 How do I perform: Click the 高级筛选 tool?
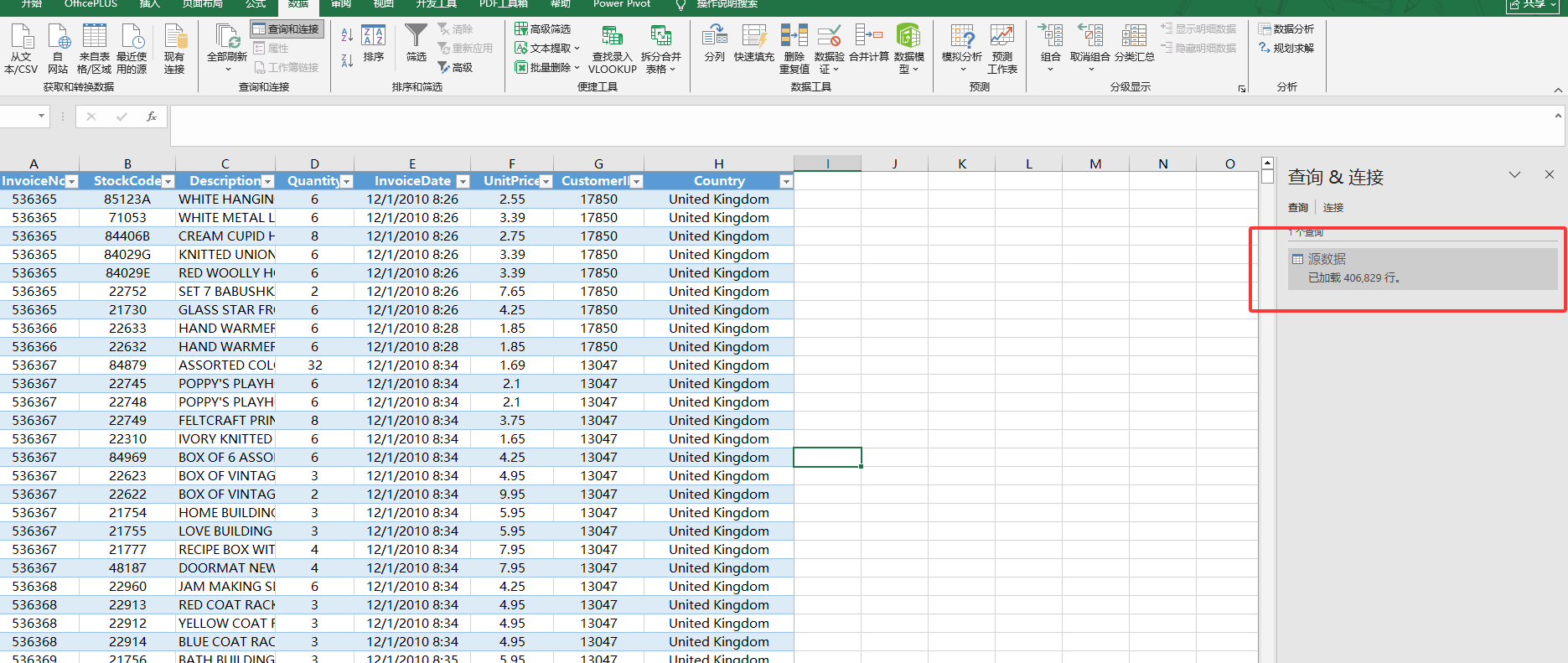coord(543,29)
